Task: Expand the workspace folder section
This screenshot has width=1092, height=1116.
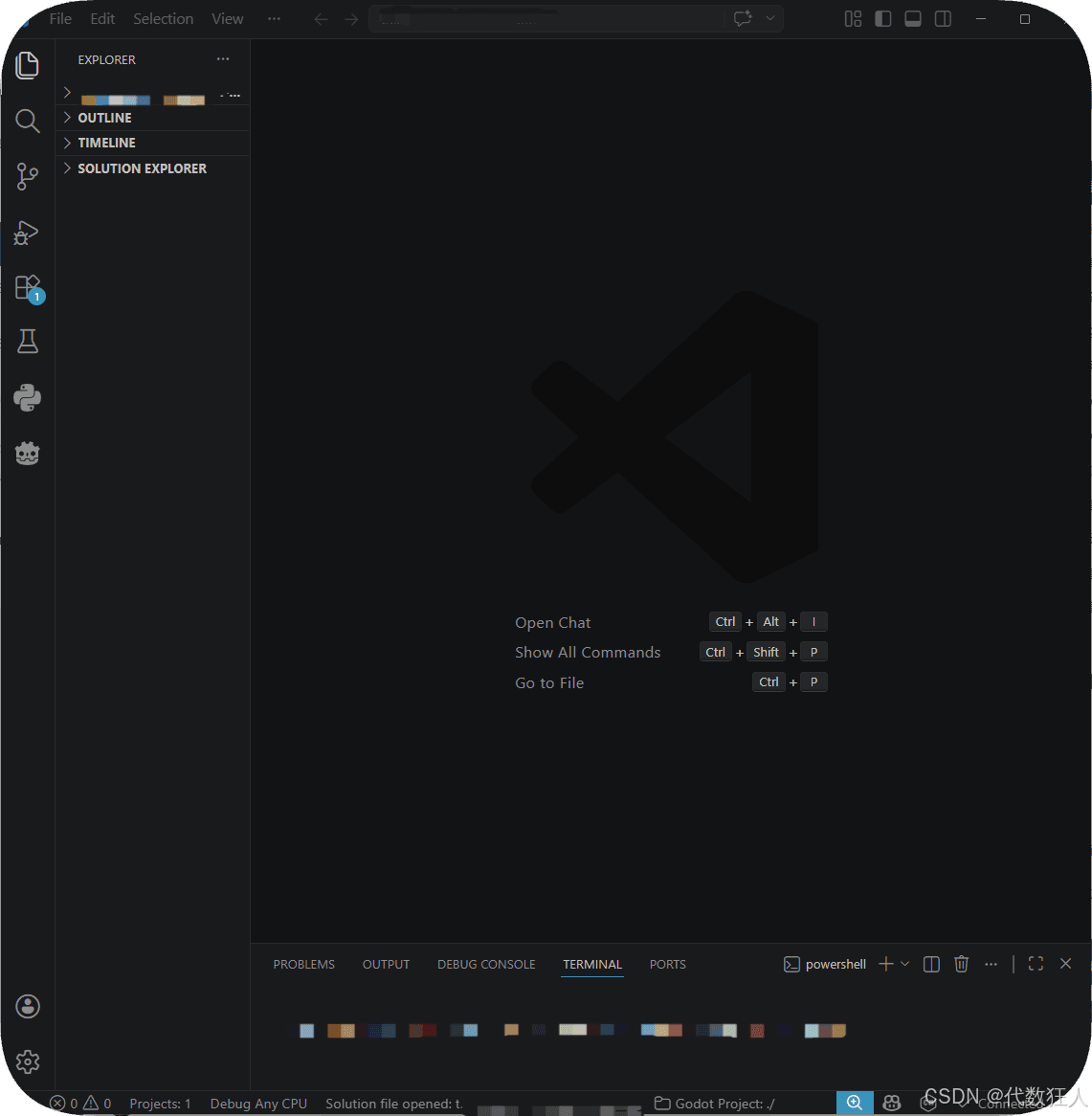Action: pos(152,94)
